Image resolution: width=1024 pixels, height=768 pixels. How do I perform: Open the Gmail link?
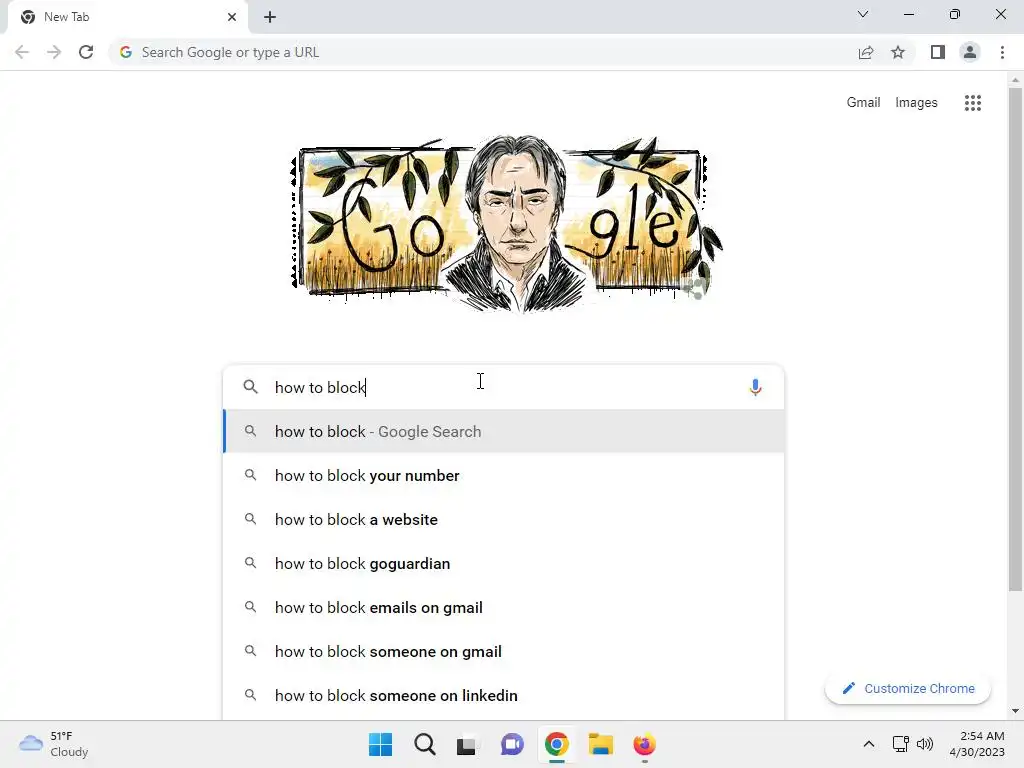pyautogui.click(x=863, y=103)
